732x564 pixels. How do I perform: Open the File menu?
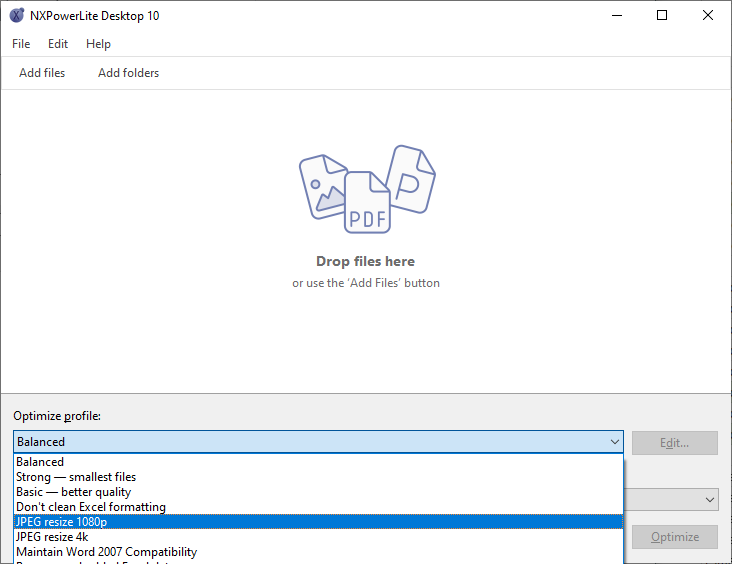pyautogui.click(x=21, y=44)
